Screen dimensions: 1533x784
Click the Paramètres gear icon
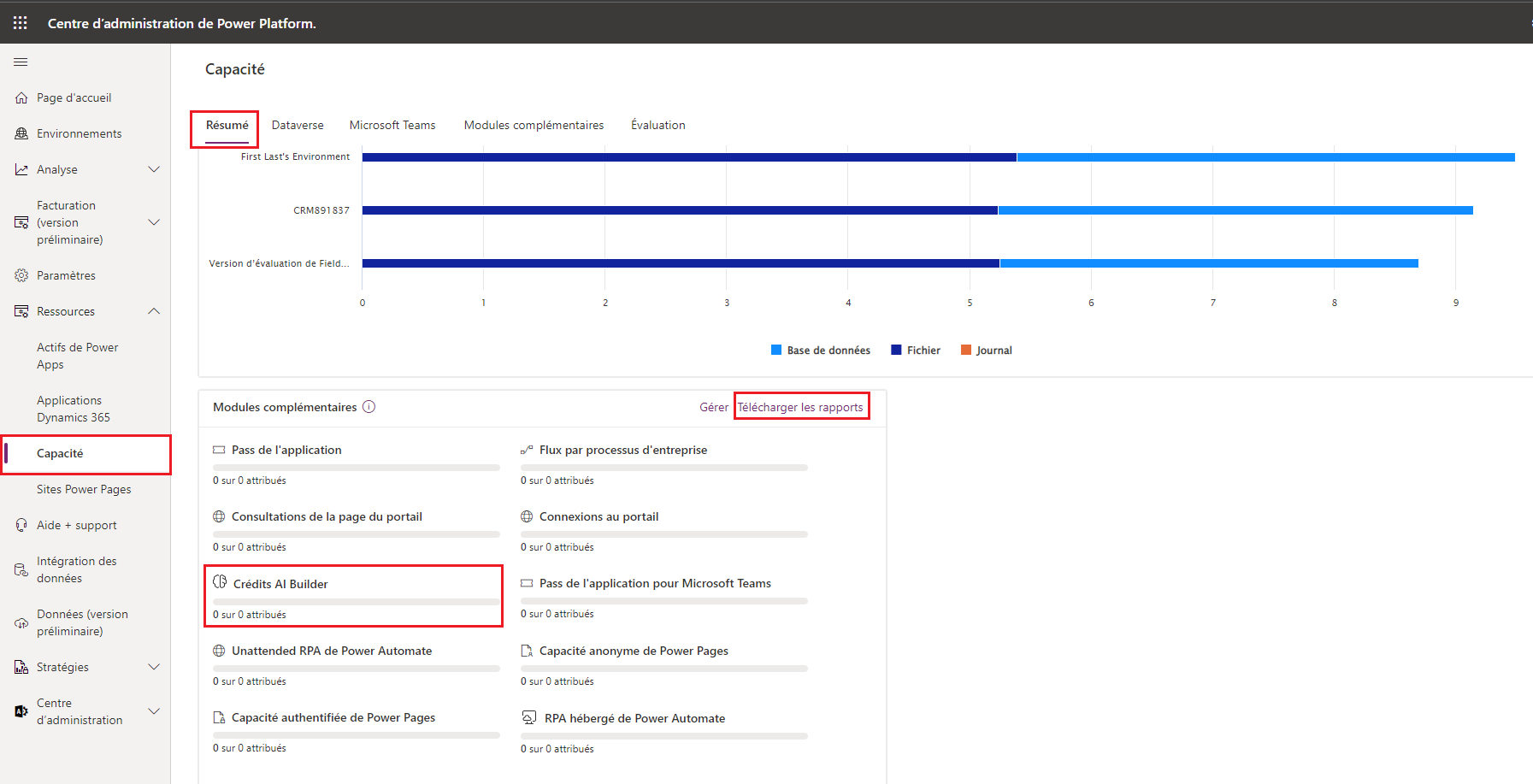pyautogui.click(x=21, y=276)
